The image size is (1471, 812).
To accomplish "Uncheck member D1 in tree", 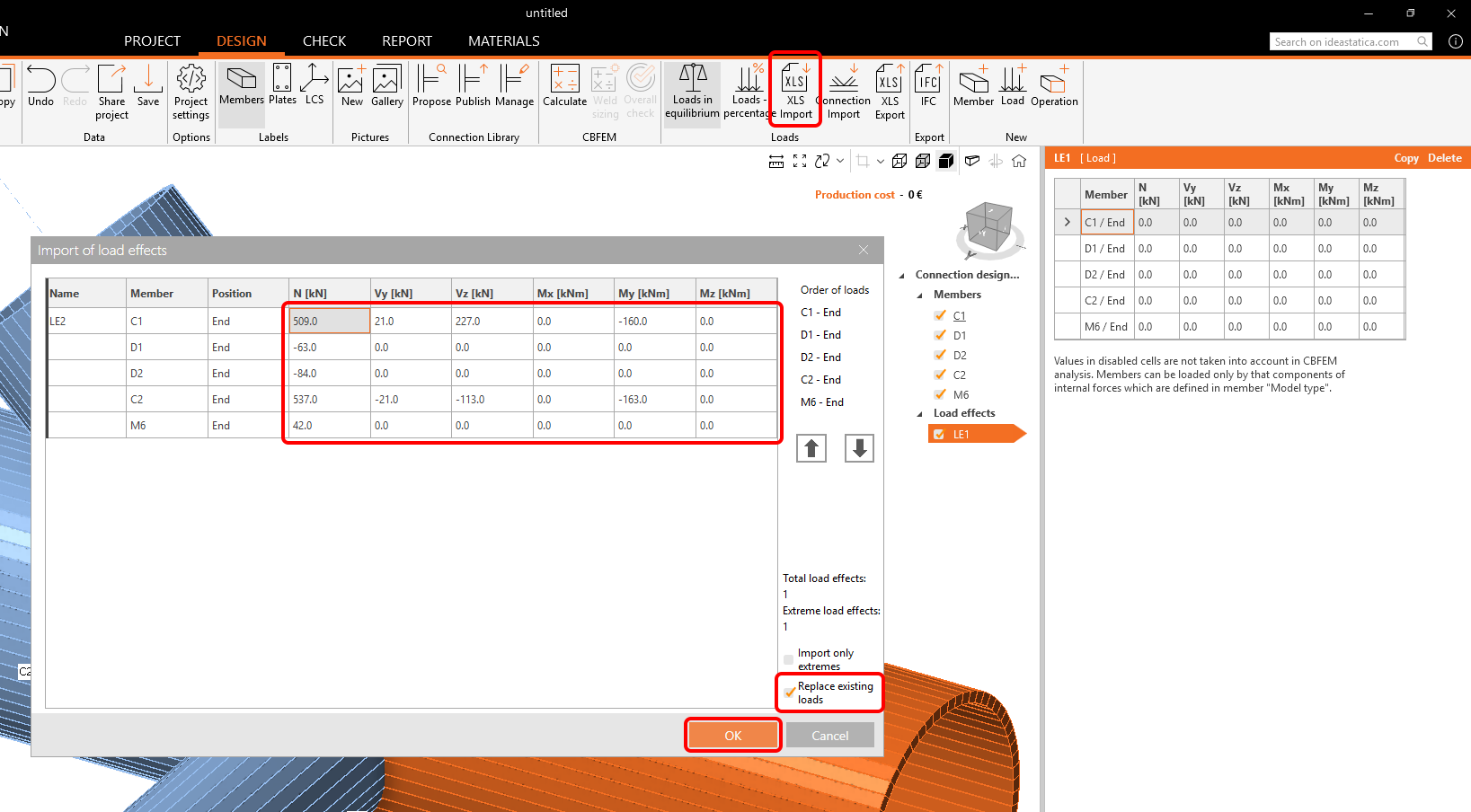I will 940,335.
